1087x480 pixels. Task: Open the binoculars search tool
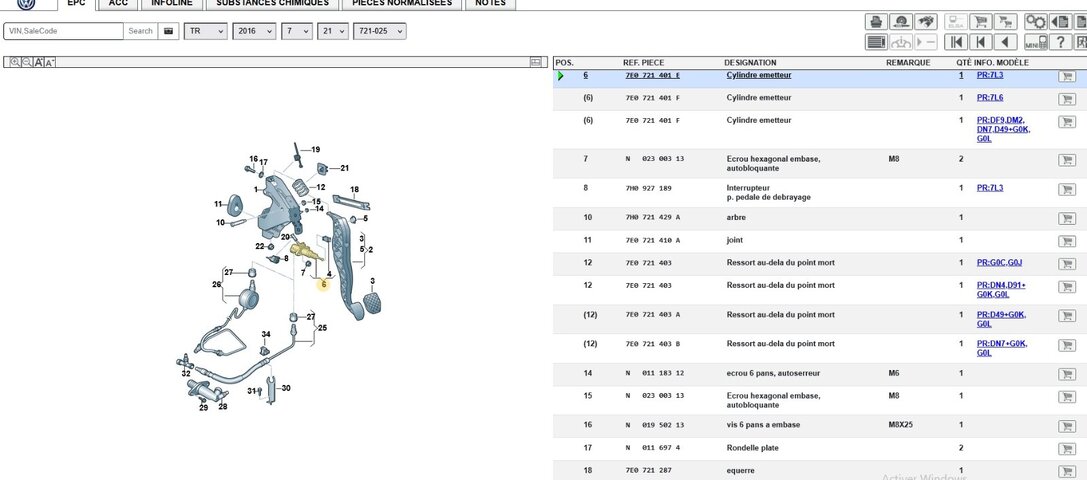(x=926, y=21)
